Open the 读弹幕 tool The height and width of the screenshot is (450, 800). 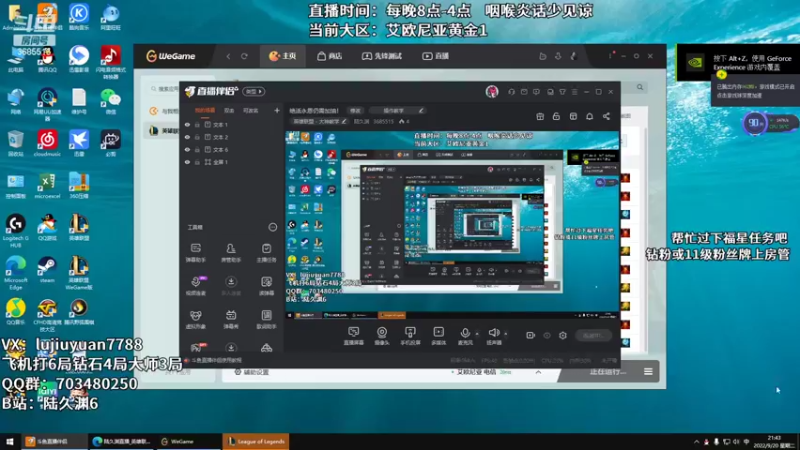point(266,286)
